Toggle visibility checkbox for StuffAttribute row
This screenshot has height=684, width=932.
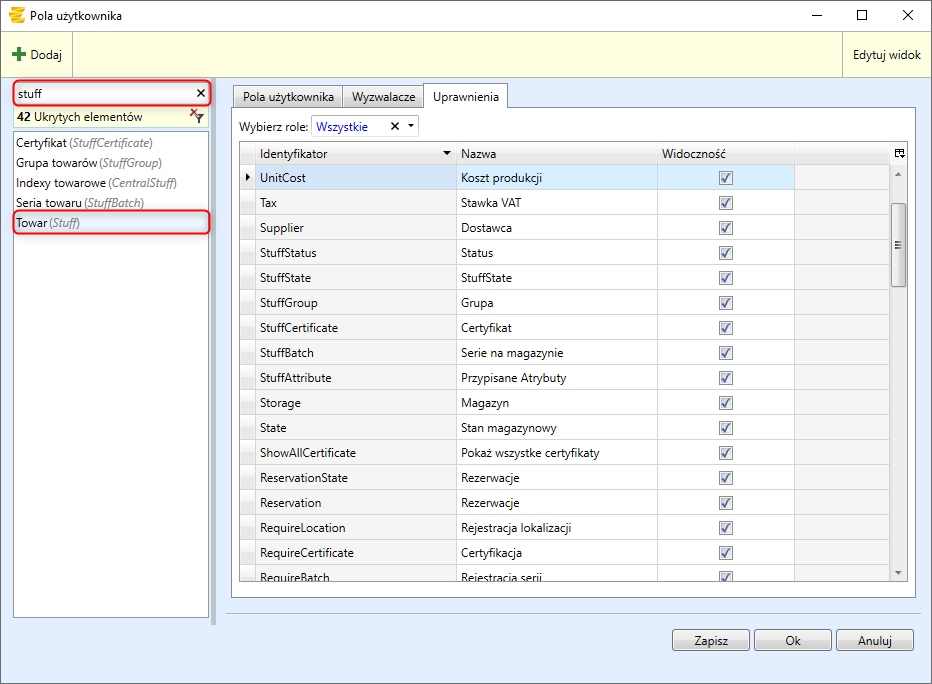[x=726, y=378]
